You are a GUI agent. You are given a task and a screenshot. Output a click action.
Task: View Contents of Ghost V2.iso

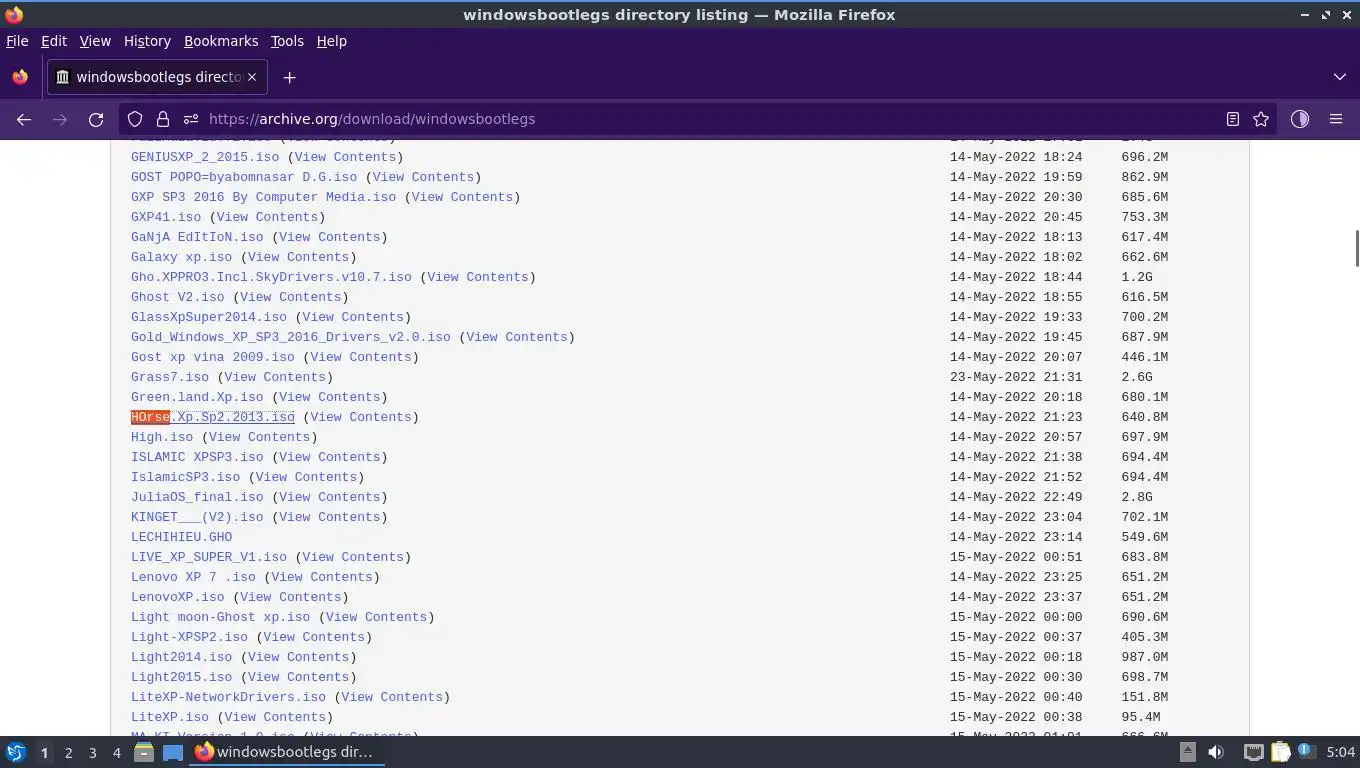290,297
